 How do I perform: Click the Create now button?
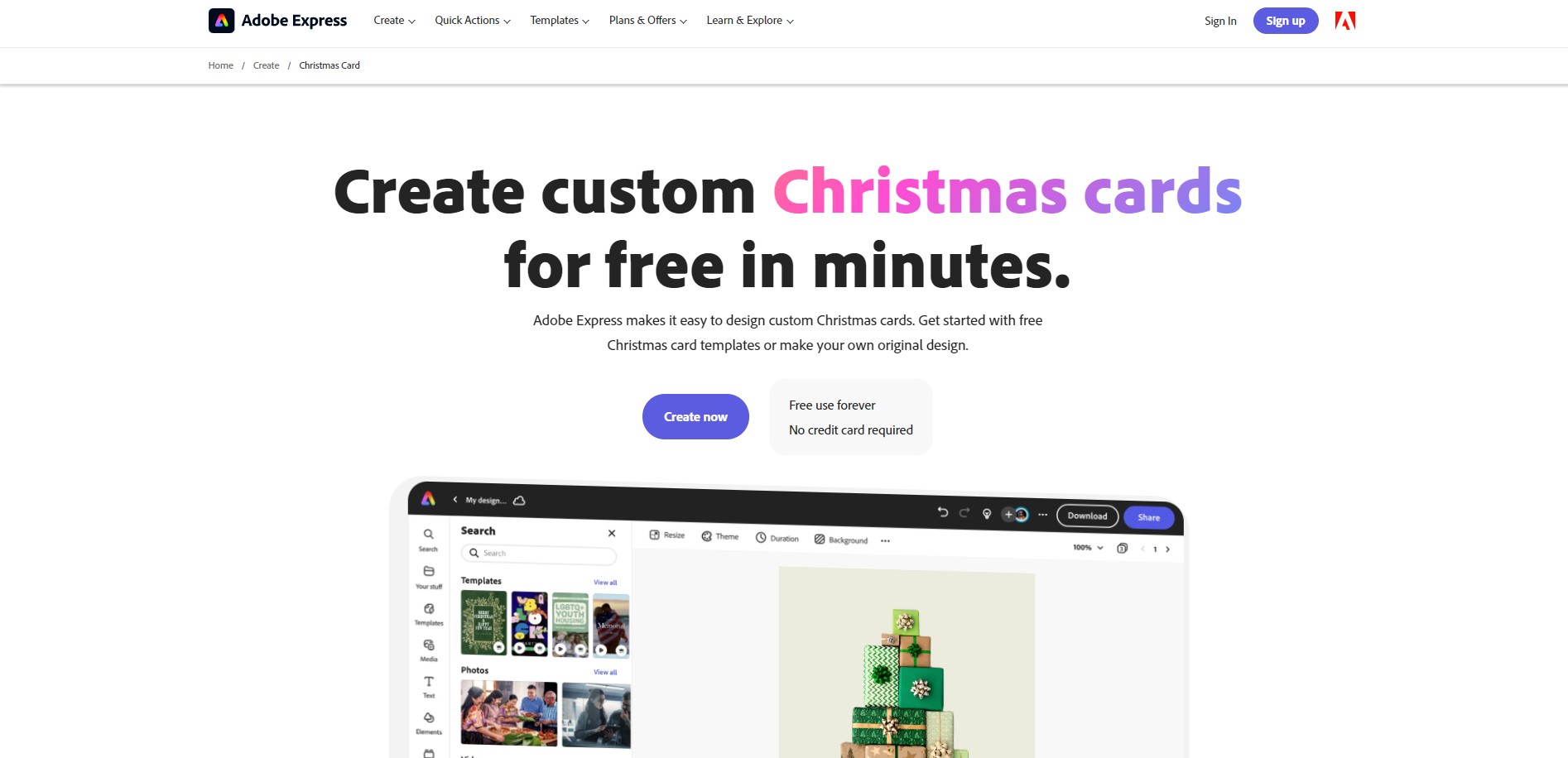point(695,417)
